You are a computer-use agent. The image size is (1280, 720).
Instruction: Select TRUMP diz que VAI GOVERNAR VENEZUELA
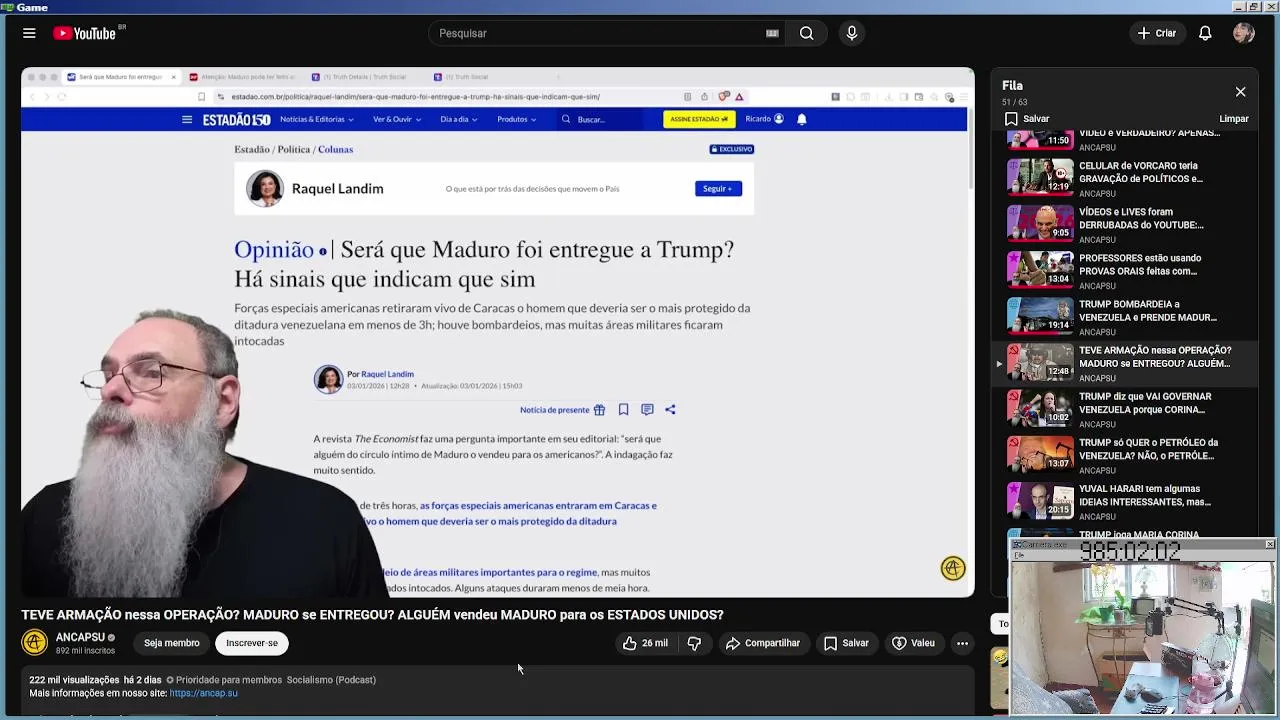point(1126,408)
